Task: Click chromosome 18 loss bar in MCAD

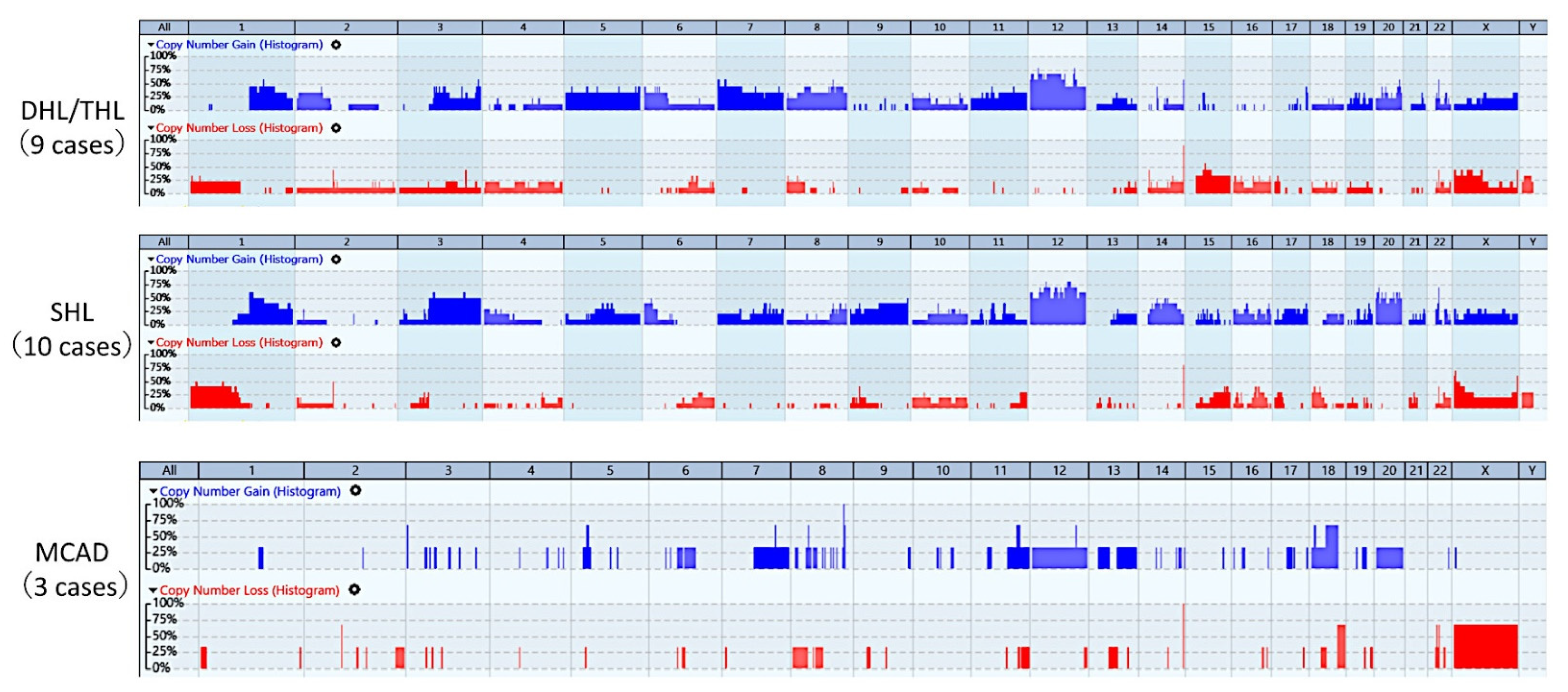Action: (x=1341, y=646)
